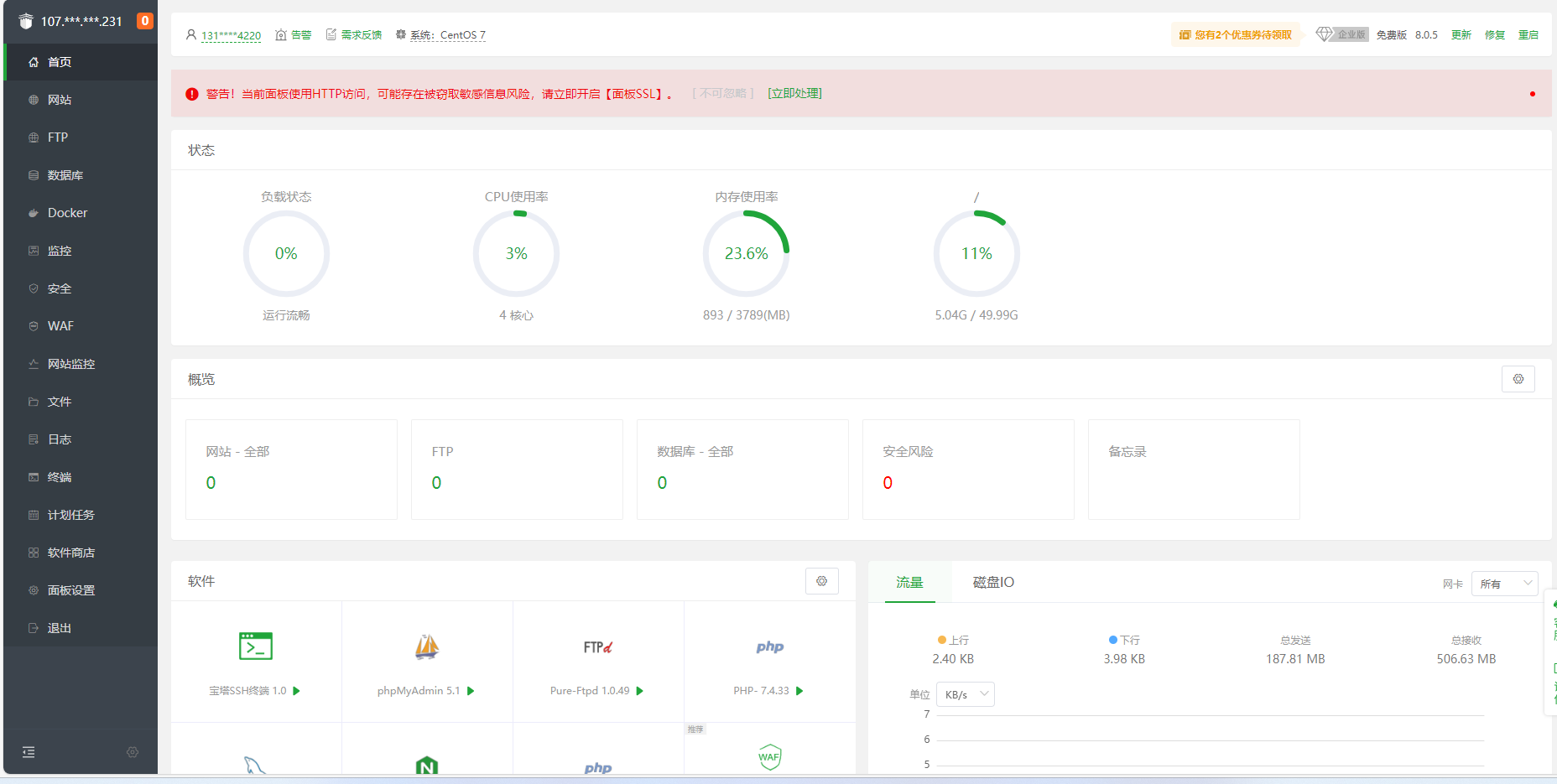Open 需求反馈 feedback link

[x=354, y=35]
